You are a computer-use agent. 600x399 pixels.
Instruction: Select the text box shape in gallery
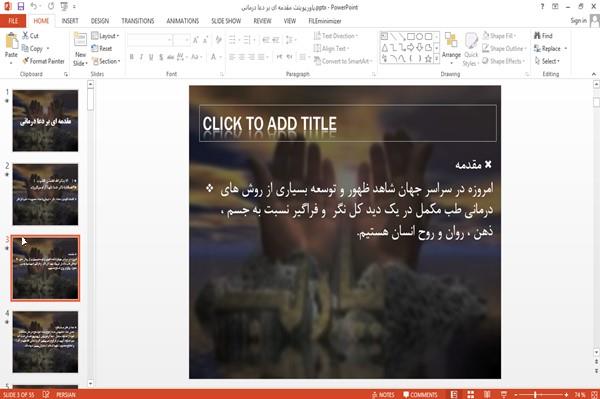click(x=384, y=36)
